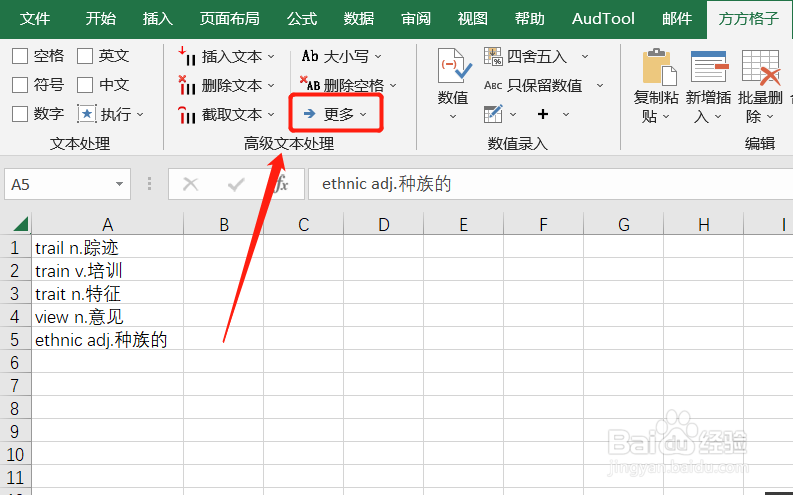Click the large Value (数值) document icon
Image resolution: width=793 pixels, height=495 pixels.
click(x=453, y=66)
